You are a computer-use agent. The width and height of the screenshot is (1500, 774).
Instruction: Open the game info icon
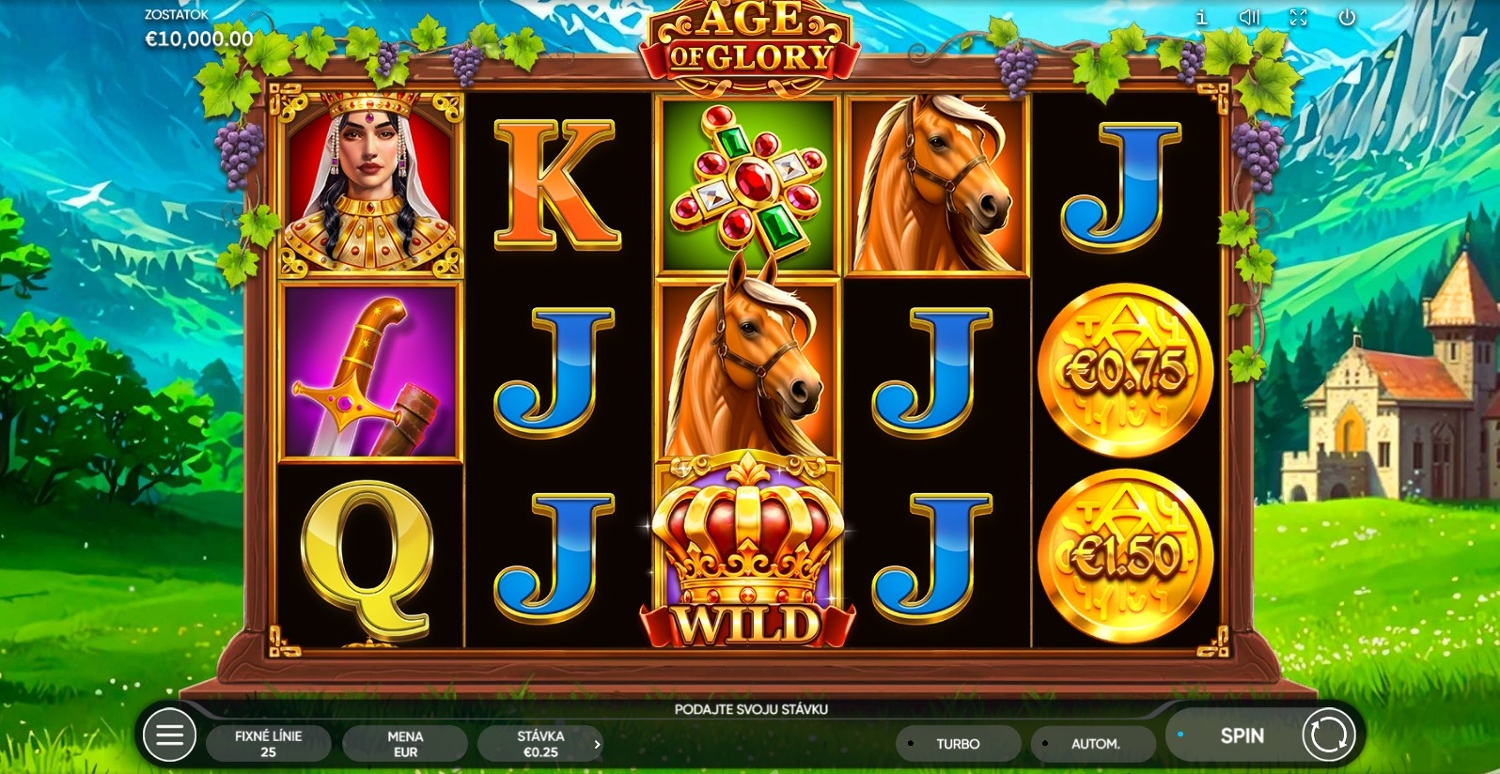(1202, 17)
